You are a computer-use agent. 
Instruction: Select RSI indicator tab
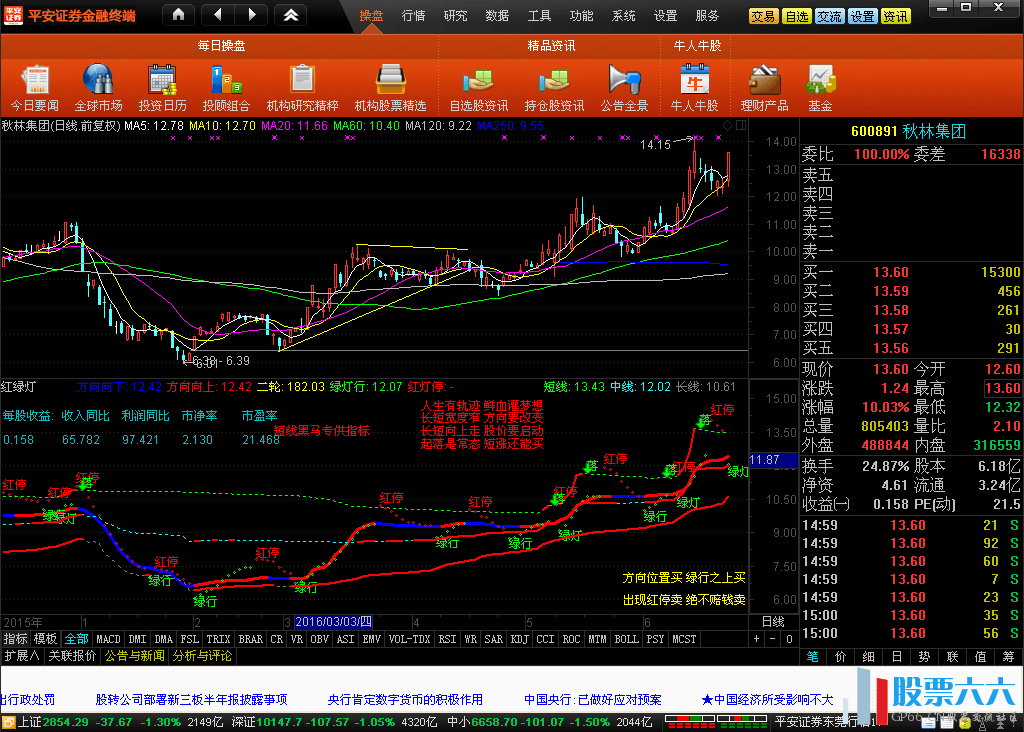tap(447, 639)
